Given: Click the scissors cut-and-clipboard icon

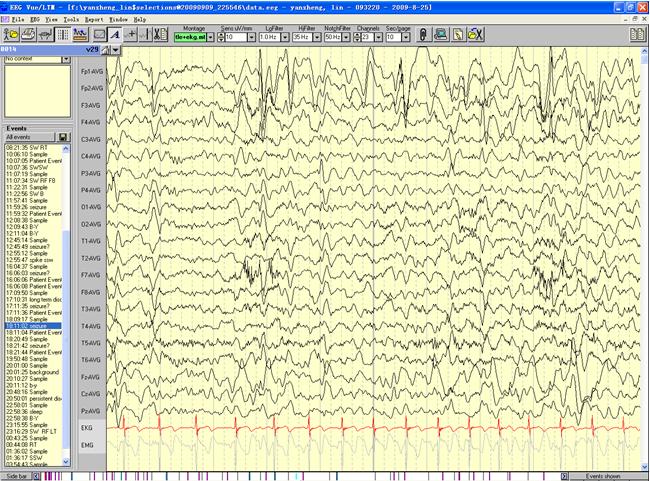Looking at the screenshot, I should point(160,35).
